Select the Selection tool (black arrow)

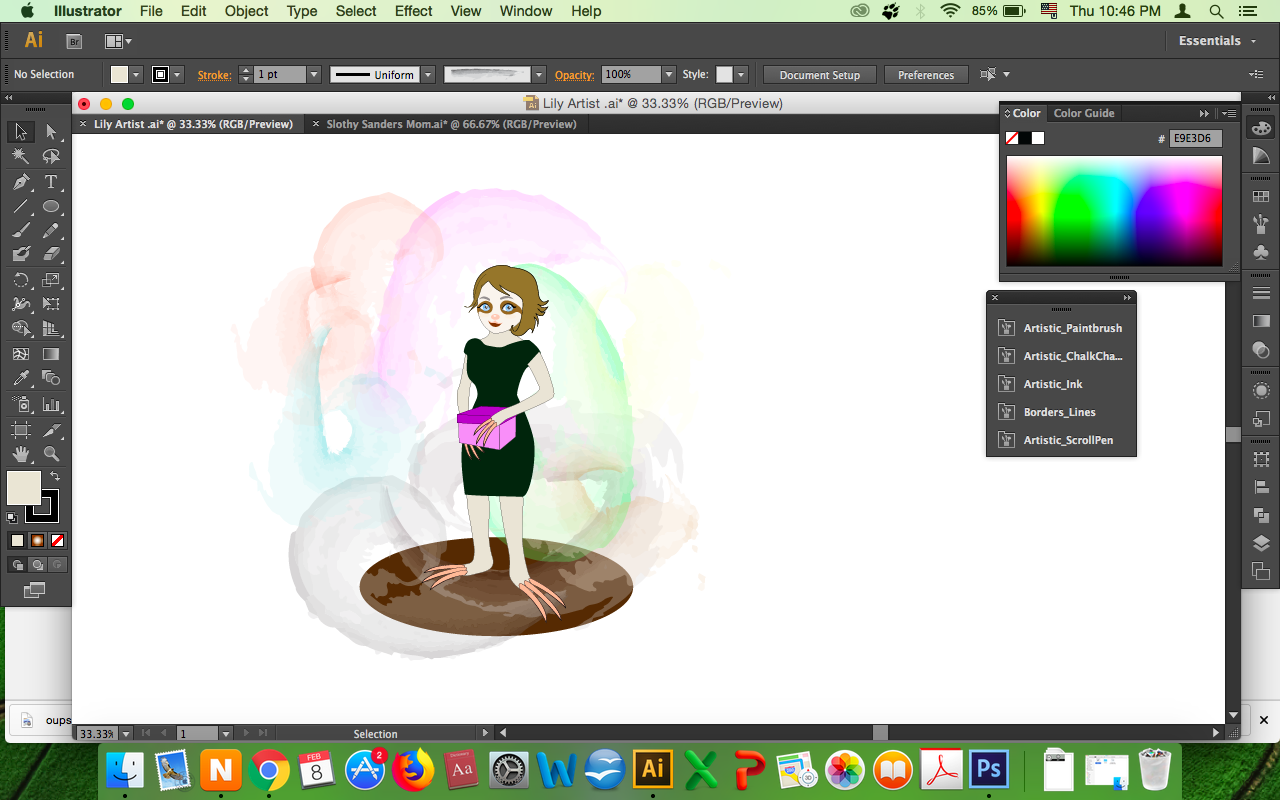click(20, 132)
